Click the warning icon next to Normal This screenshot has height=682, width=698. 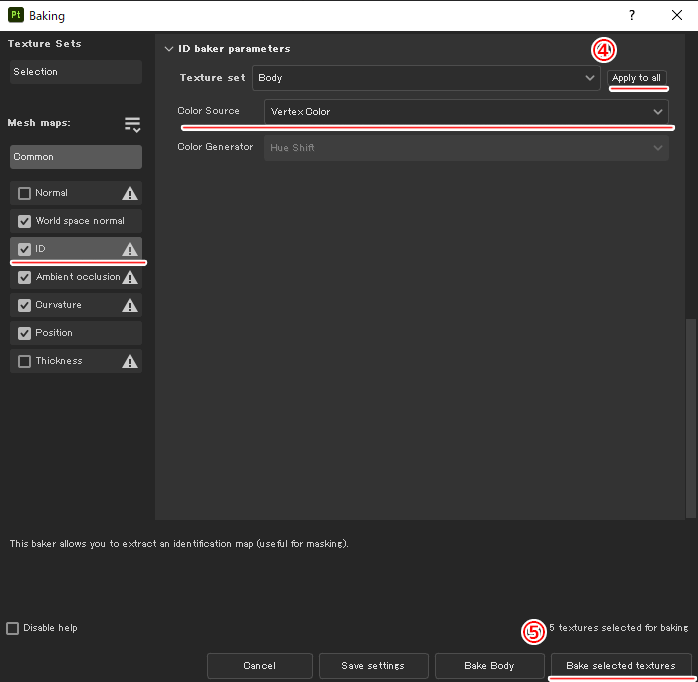129,194
